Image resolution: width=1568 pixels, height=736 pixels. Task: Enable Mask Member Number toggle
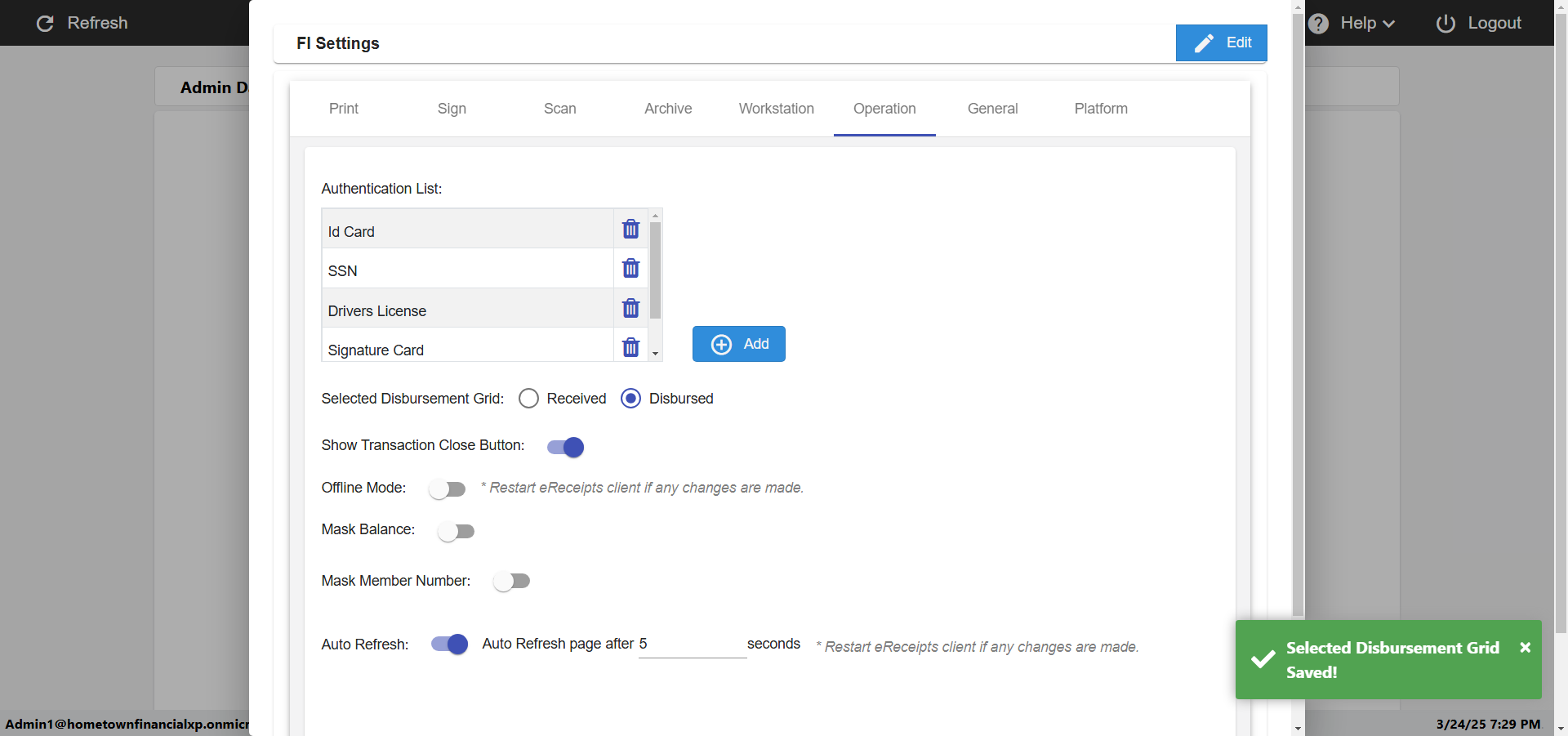(511, 581)
